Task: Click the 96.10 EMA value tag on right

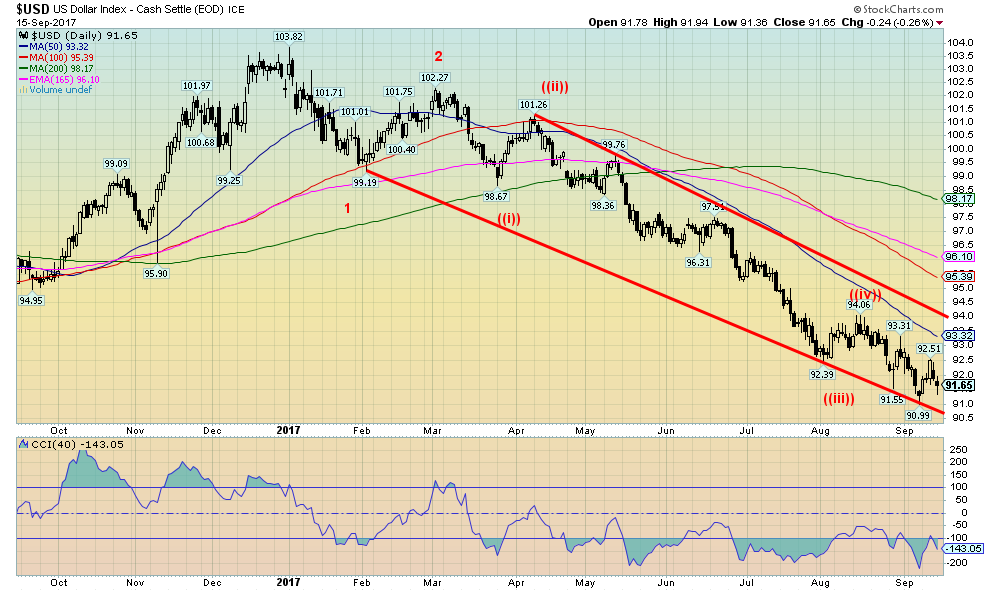Action: (x=960, y=257)
